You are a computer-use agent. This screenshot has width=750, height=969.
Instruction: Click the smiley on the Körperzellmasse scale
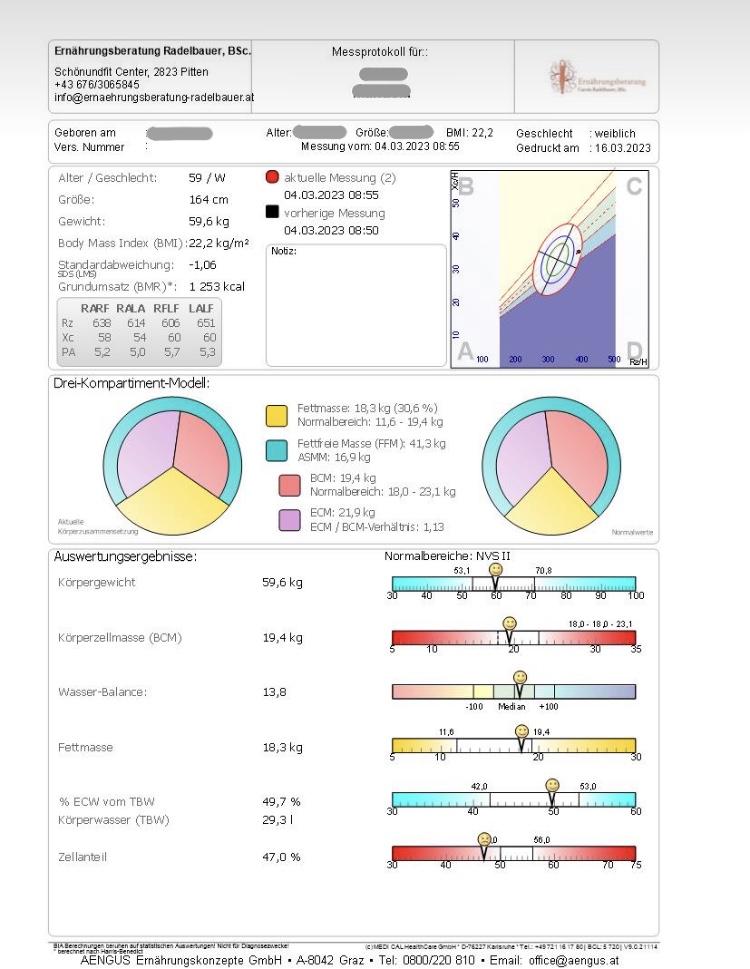click(509, 624)
